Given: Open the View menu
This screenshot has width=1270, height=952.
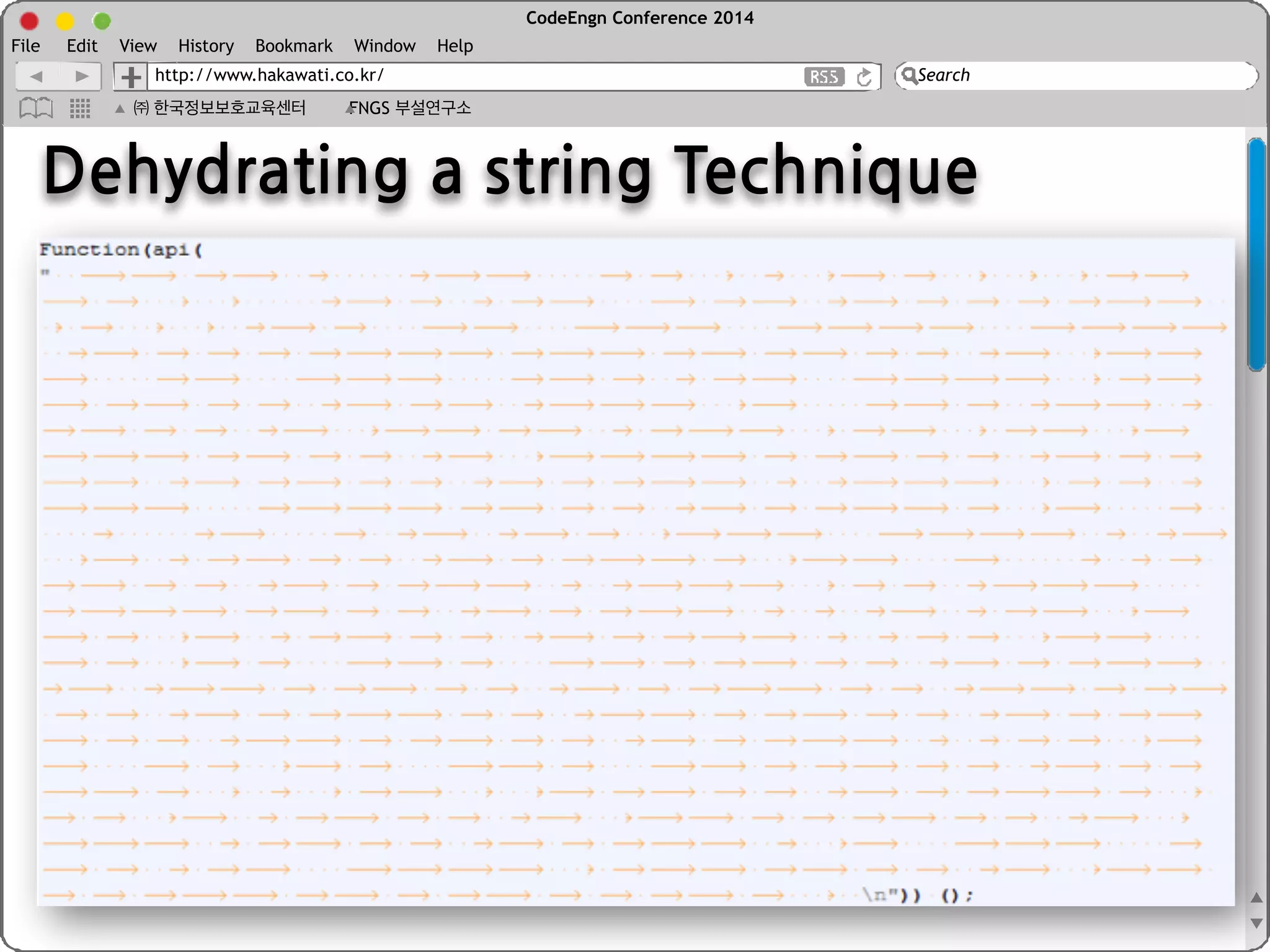Looking at the screenshot, I should (138, 46).
